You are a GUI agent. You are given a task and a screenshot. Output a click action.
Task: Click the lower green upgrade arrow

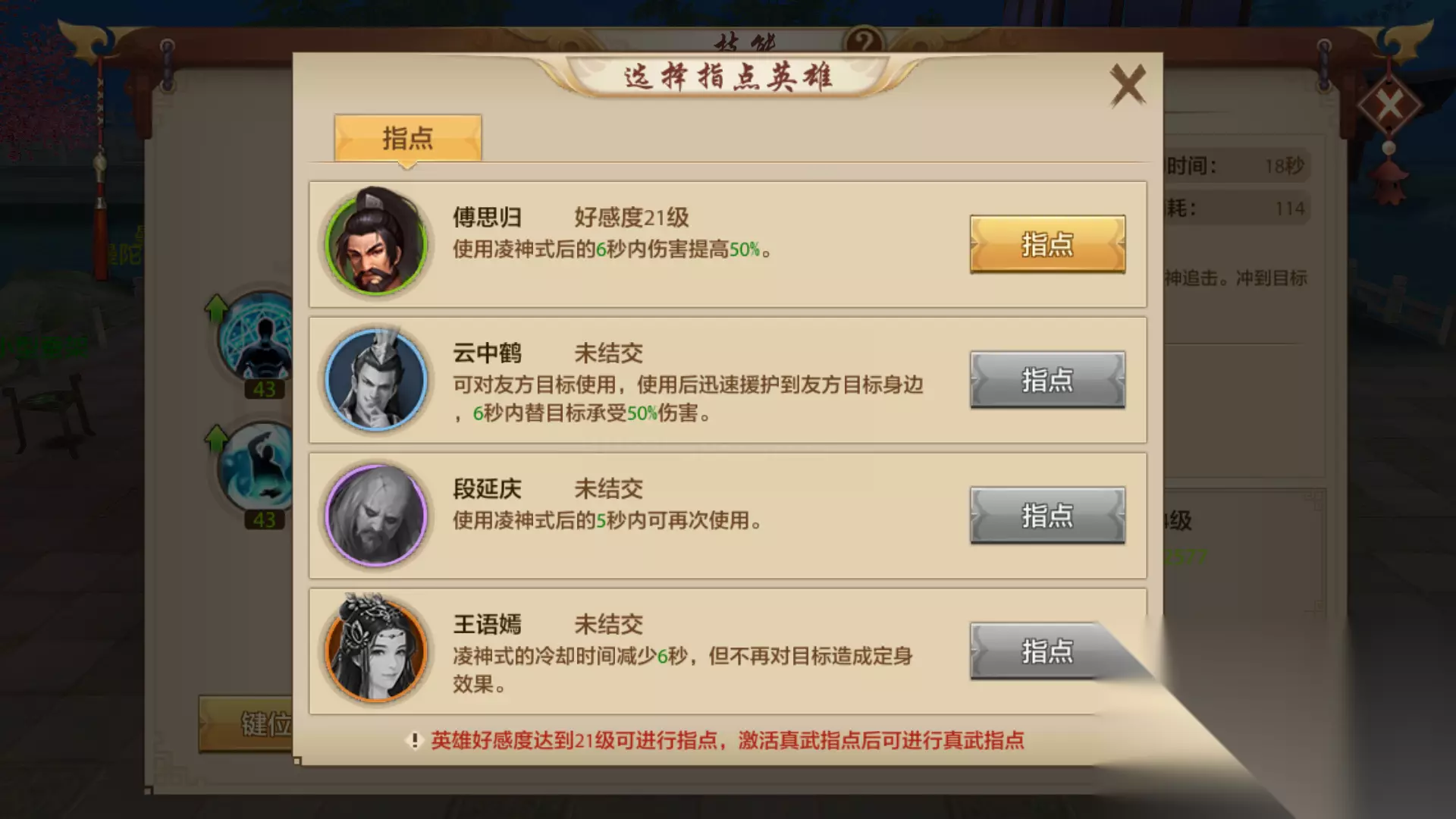pos(216,439)
